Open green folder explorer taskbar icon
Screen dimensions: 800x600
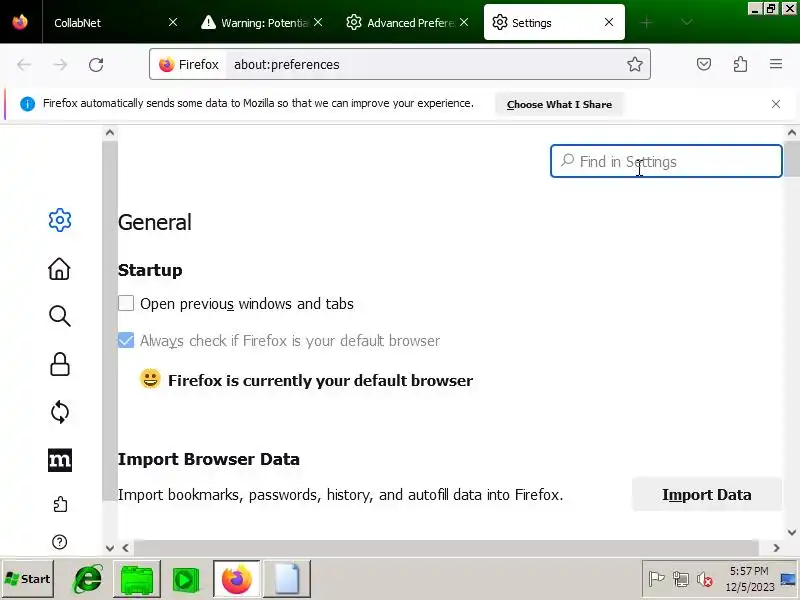tap(136, 579)
